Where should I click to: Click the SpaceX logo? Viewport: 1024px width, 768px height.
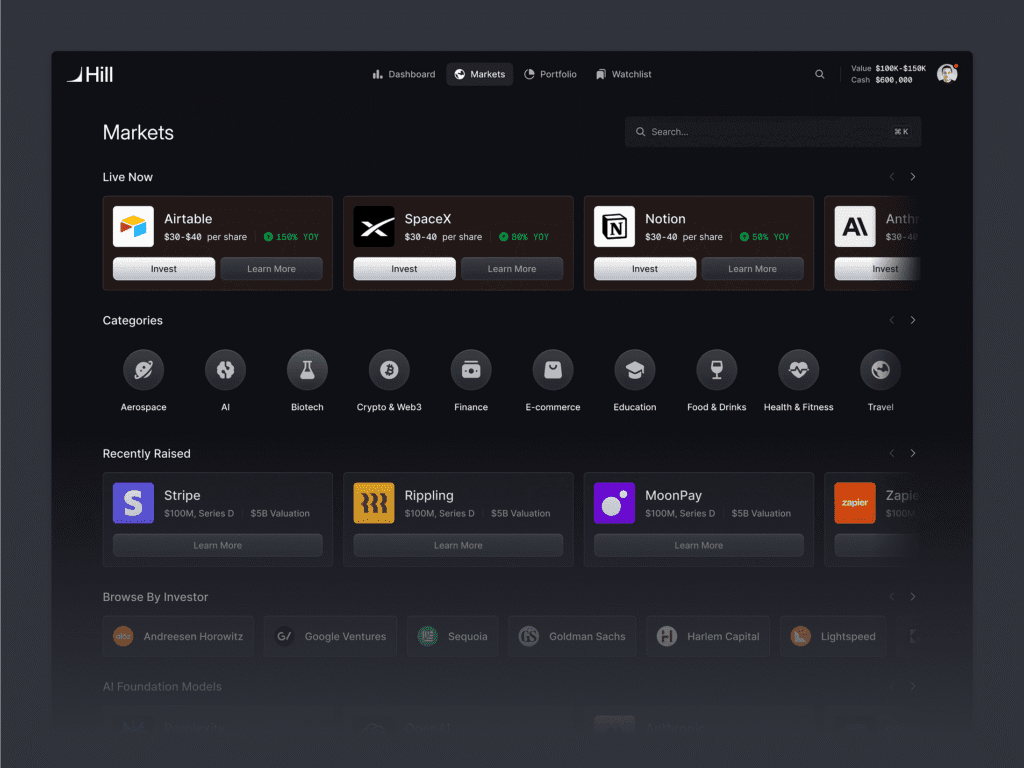tap(374, 227)
